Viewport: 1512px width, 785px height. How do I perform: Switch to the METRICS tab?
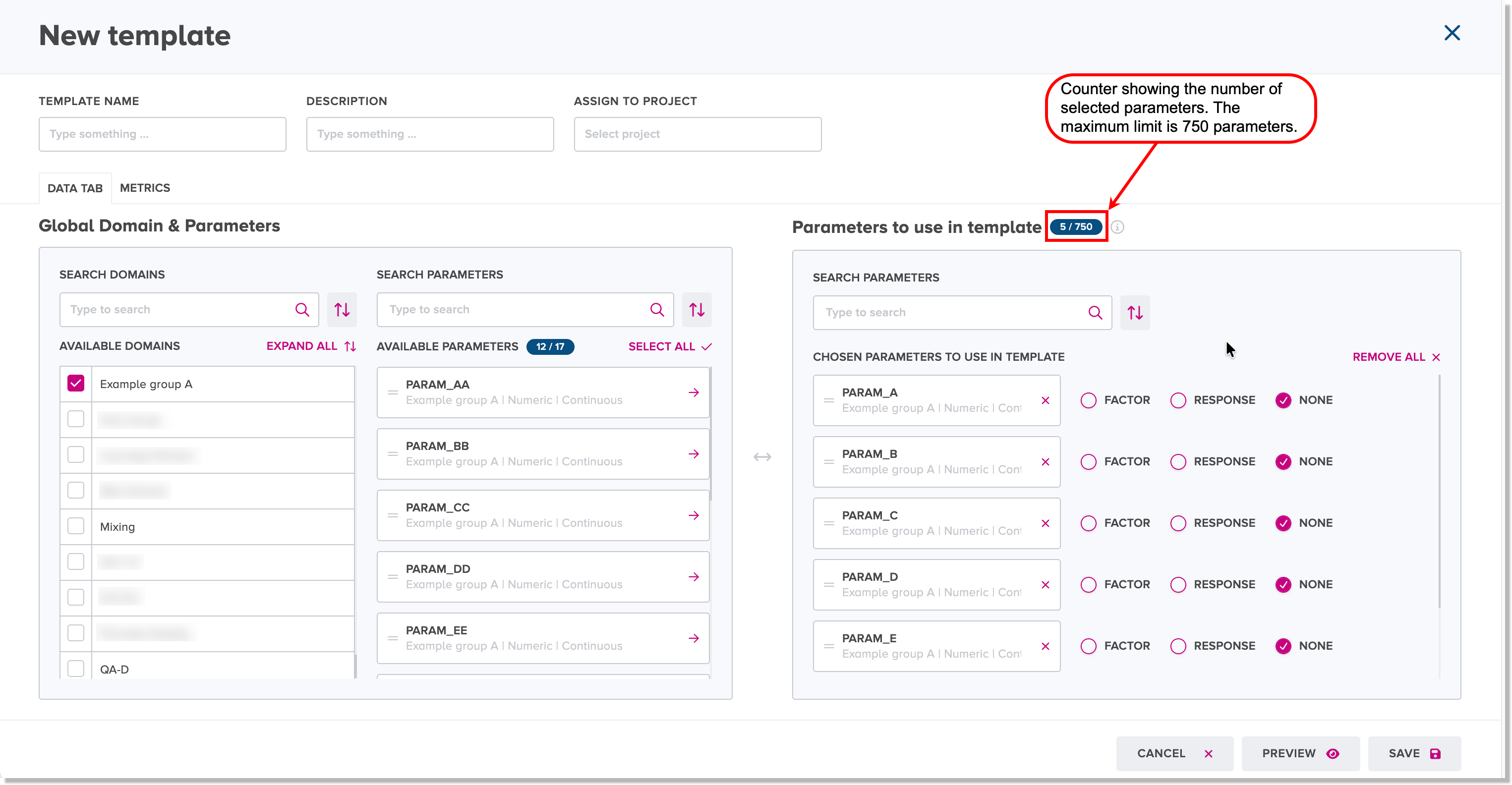tap(145, 188)
